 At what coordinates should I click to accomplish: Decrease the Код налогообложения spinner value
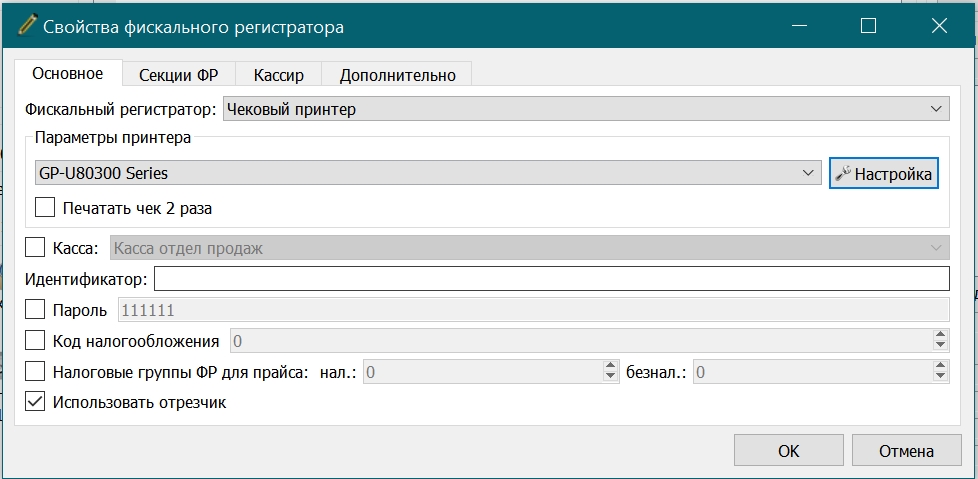pyautogui.click(x=941, y=346)
